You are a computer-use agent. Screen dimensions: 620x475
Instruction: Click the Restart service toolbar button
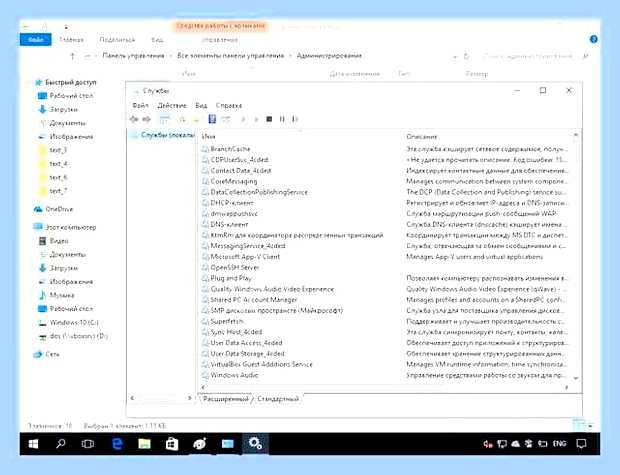pos(295,119)
